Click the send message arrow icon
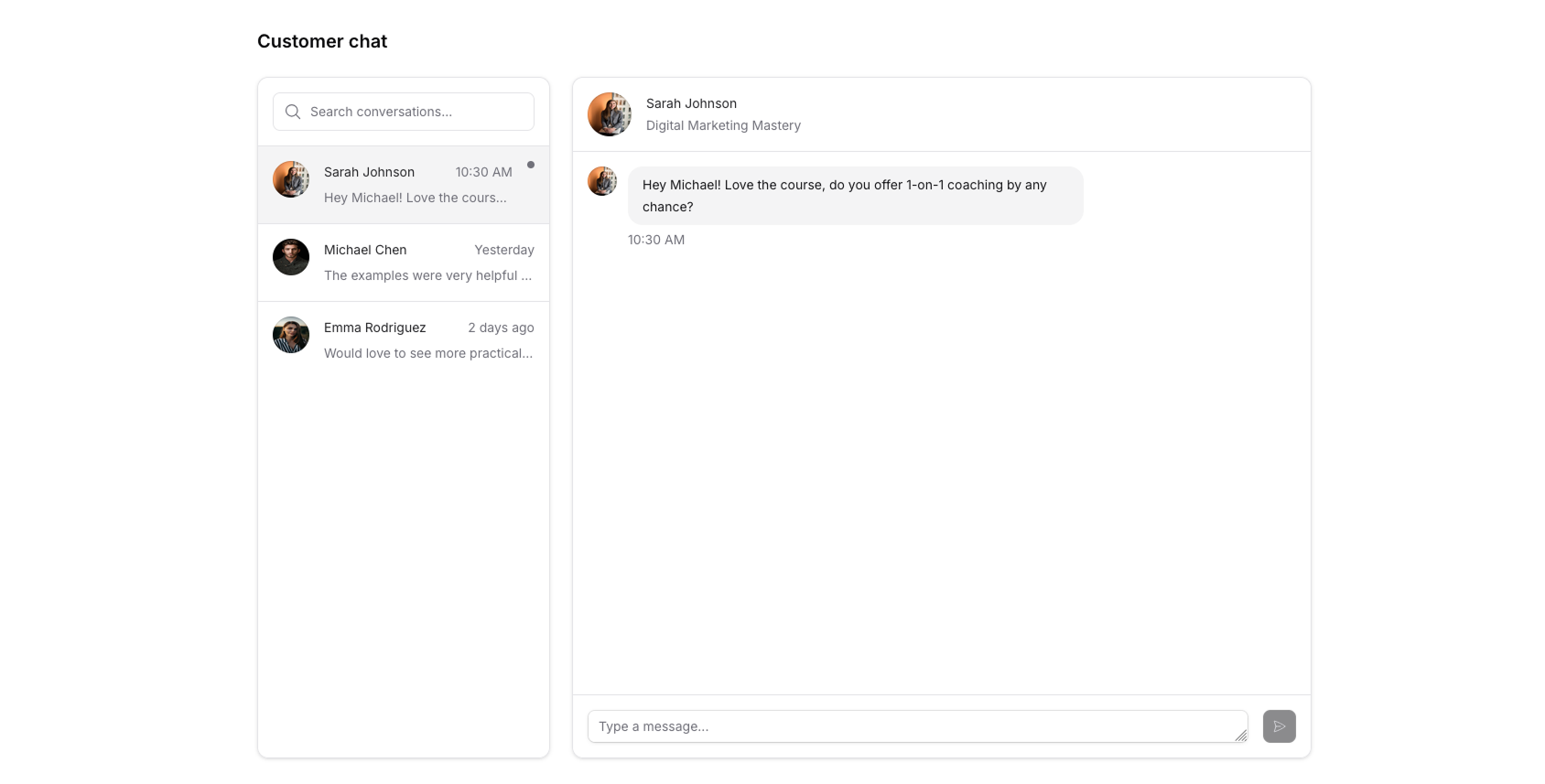Viewport: 1545px width, 784px height. (1279, 726)
